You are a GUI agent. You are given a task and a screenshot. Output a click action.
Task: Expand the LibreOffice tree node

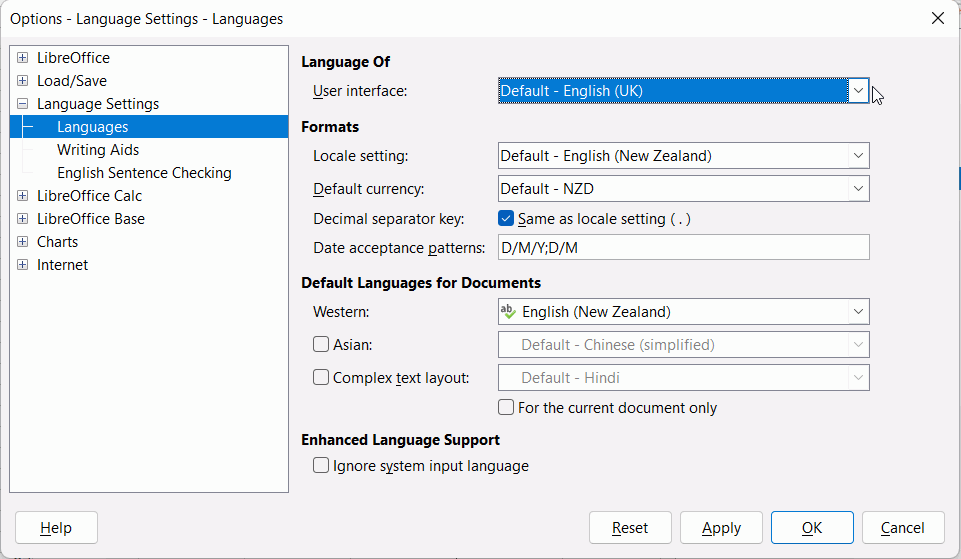[x=23, y=58]
